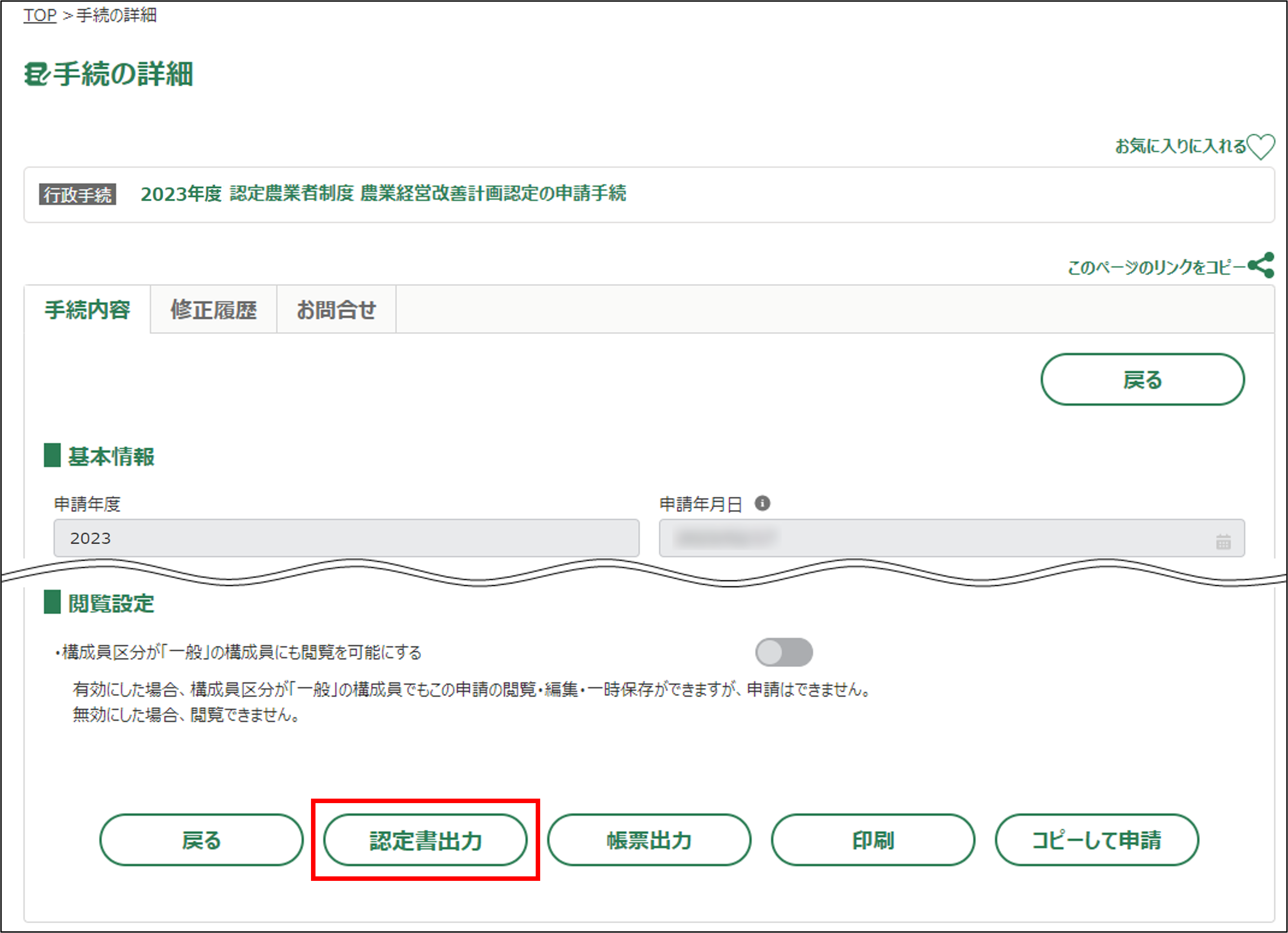Click info icon beside 申請年月日

762,503
